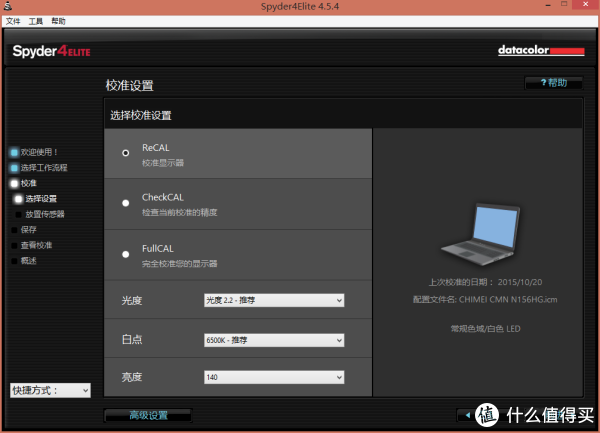Click the datacolor logo

[541, 50]
